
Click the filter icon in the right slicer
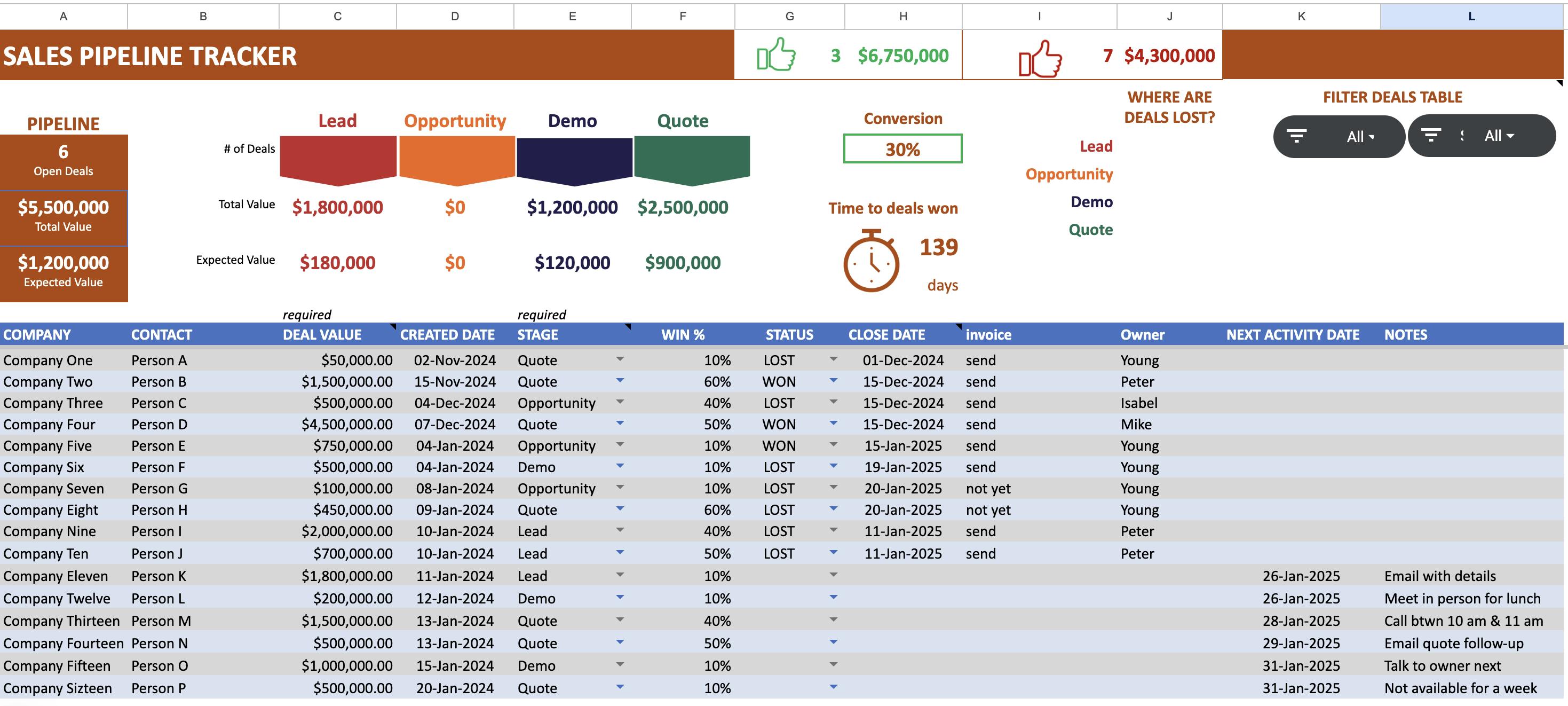click(1431, 135)
